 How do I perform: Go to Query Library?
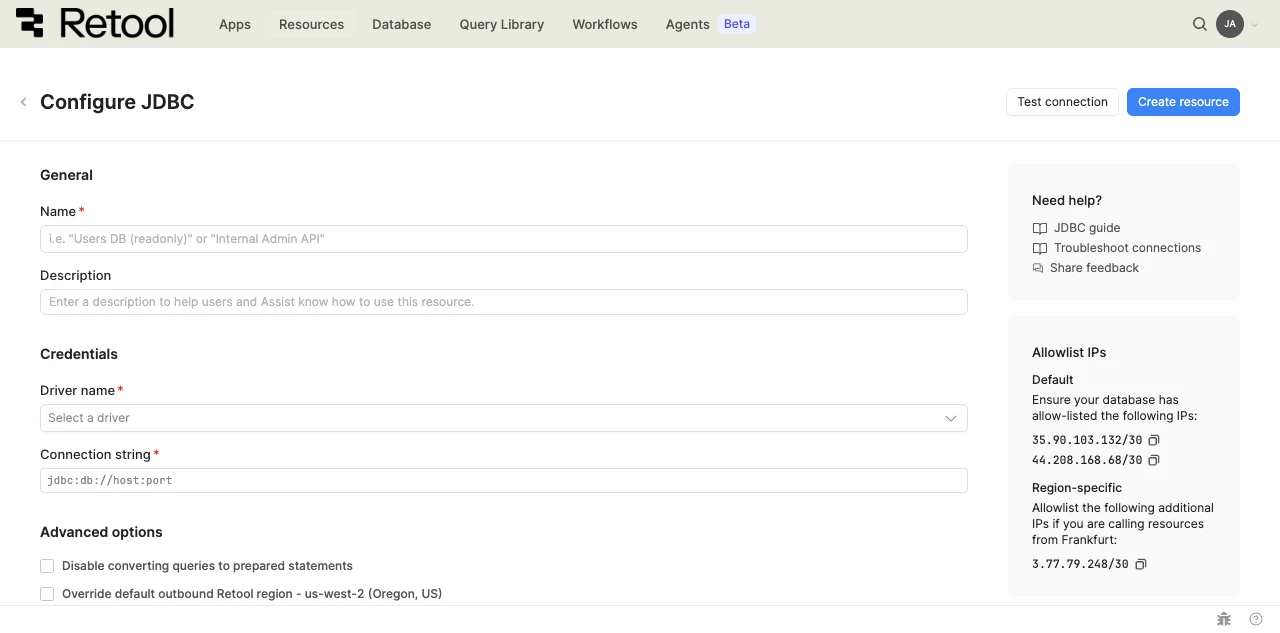point(502,24)
